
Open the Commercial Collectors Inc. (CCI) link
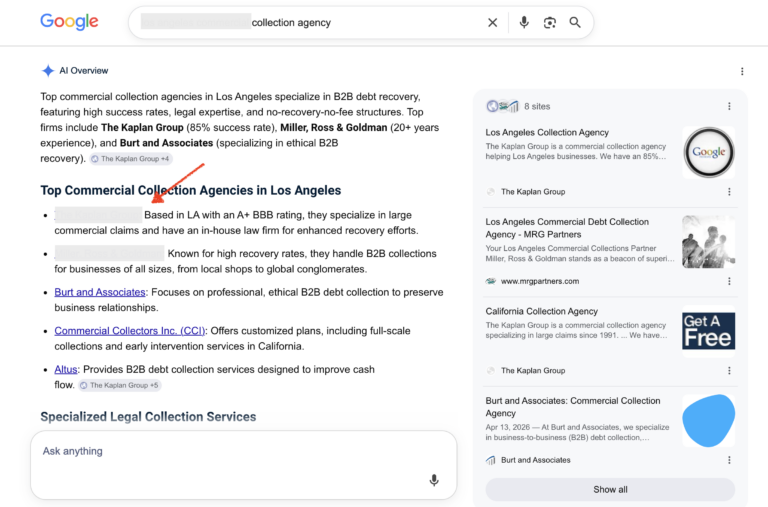point(130,331)
